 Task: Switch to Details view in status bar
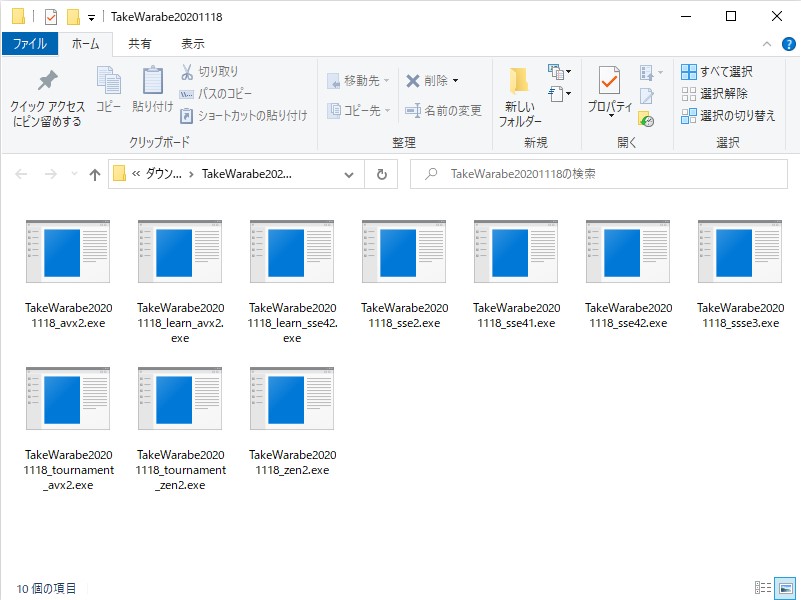(x=763, y=588)
